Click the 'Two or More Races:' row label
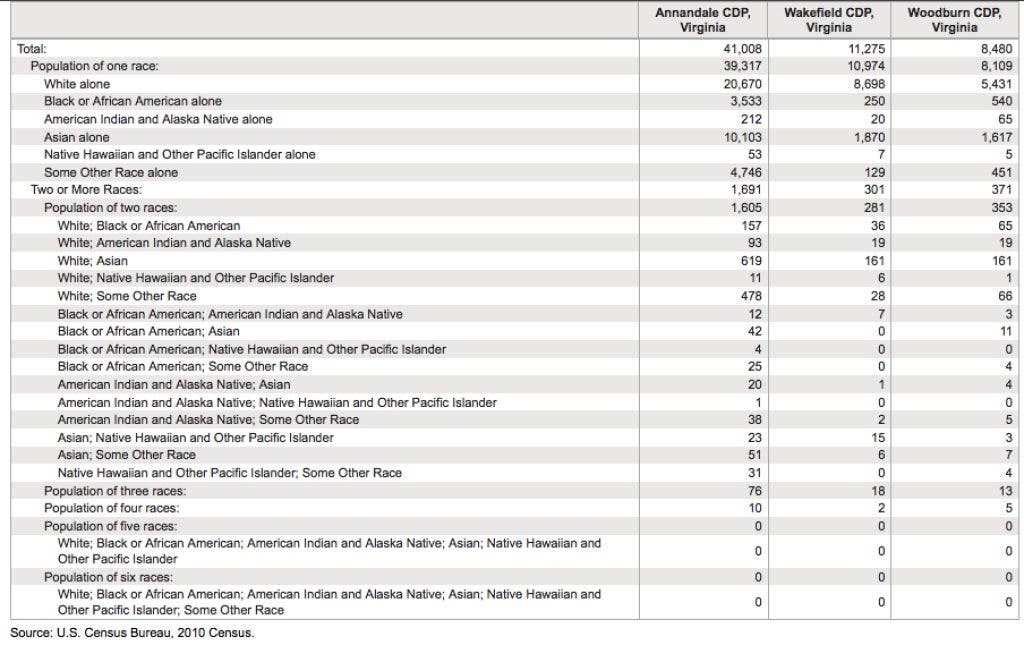Screen dimensions: 1024x645 point(86,189)
